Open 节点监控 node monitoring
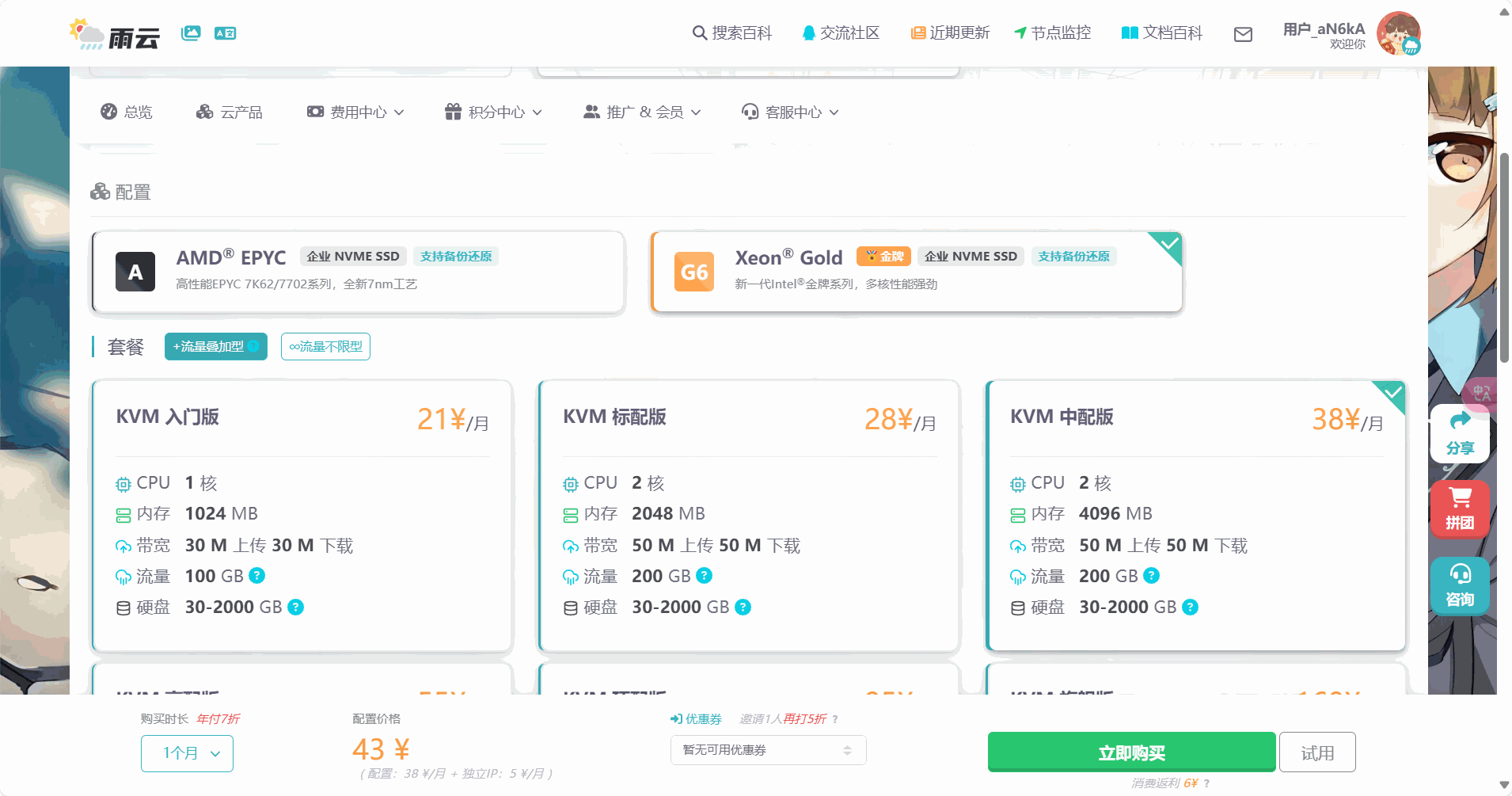 [x=1050, y=32]
